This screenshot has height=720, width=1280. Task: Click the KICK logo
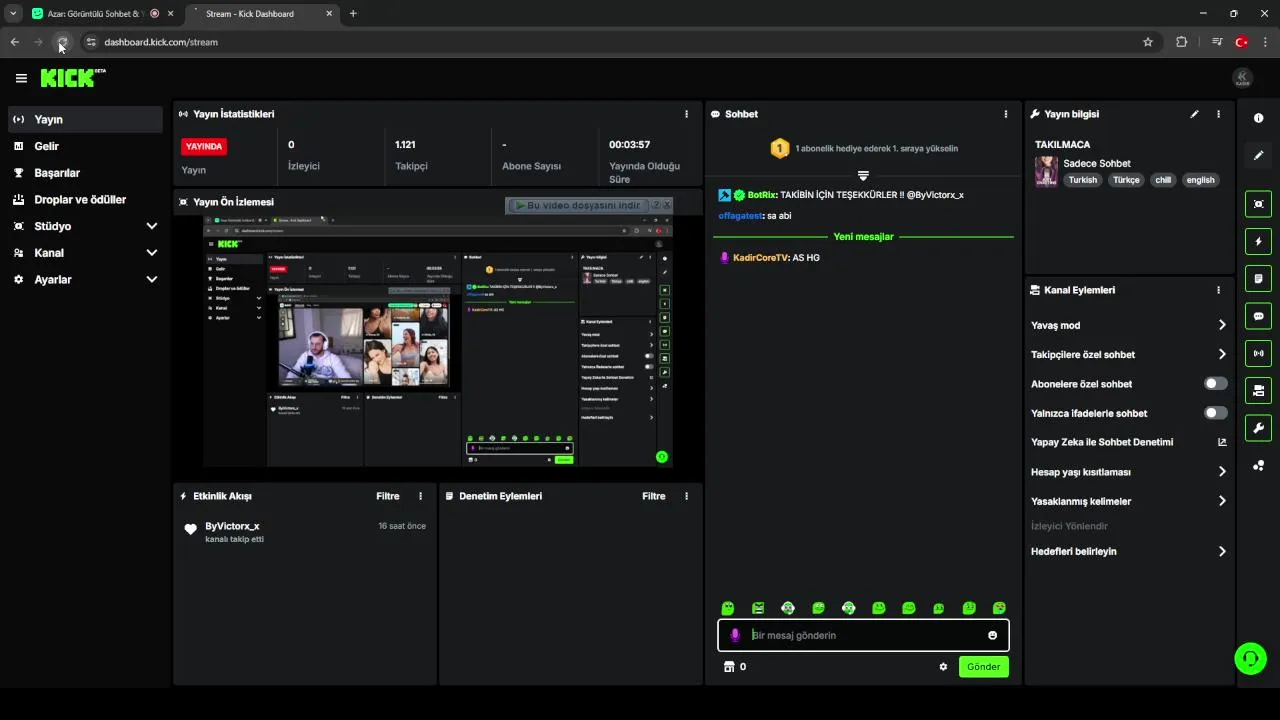pos(73,78)
